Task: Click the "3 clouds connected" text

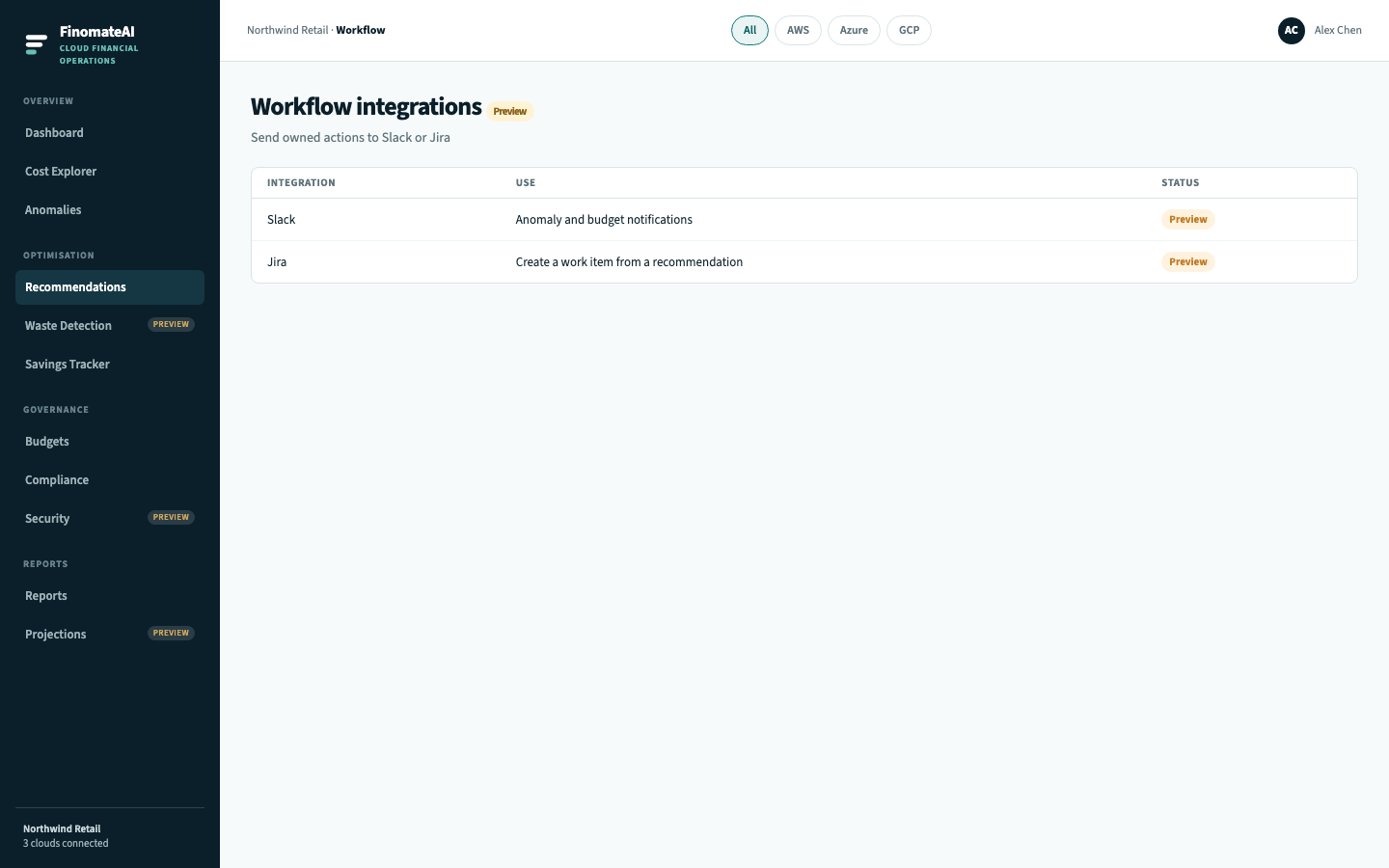Action: click(66, 844)
